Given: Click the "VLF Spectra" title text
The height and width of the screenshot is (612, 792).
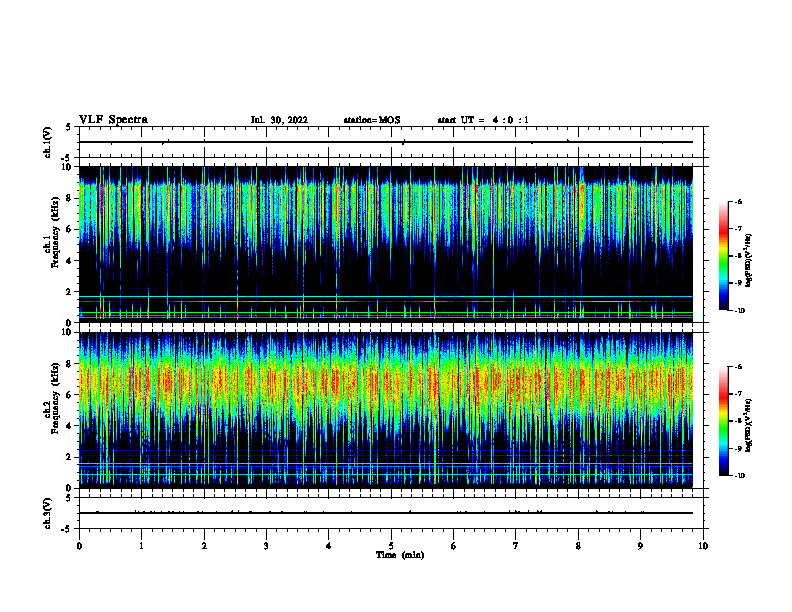Looking at the screenshot, I should (x=113, y=120).
